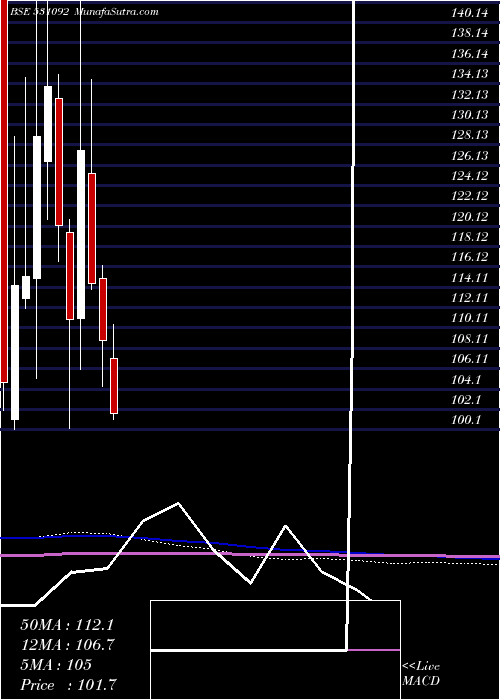This screenshot has width=500, height=700.
Task: Click the 100.1 price axis label
Action: pyautogui.click(x=466, y=421)
